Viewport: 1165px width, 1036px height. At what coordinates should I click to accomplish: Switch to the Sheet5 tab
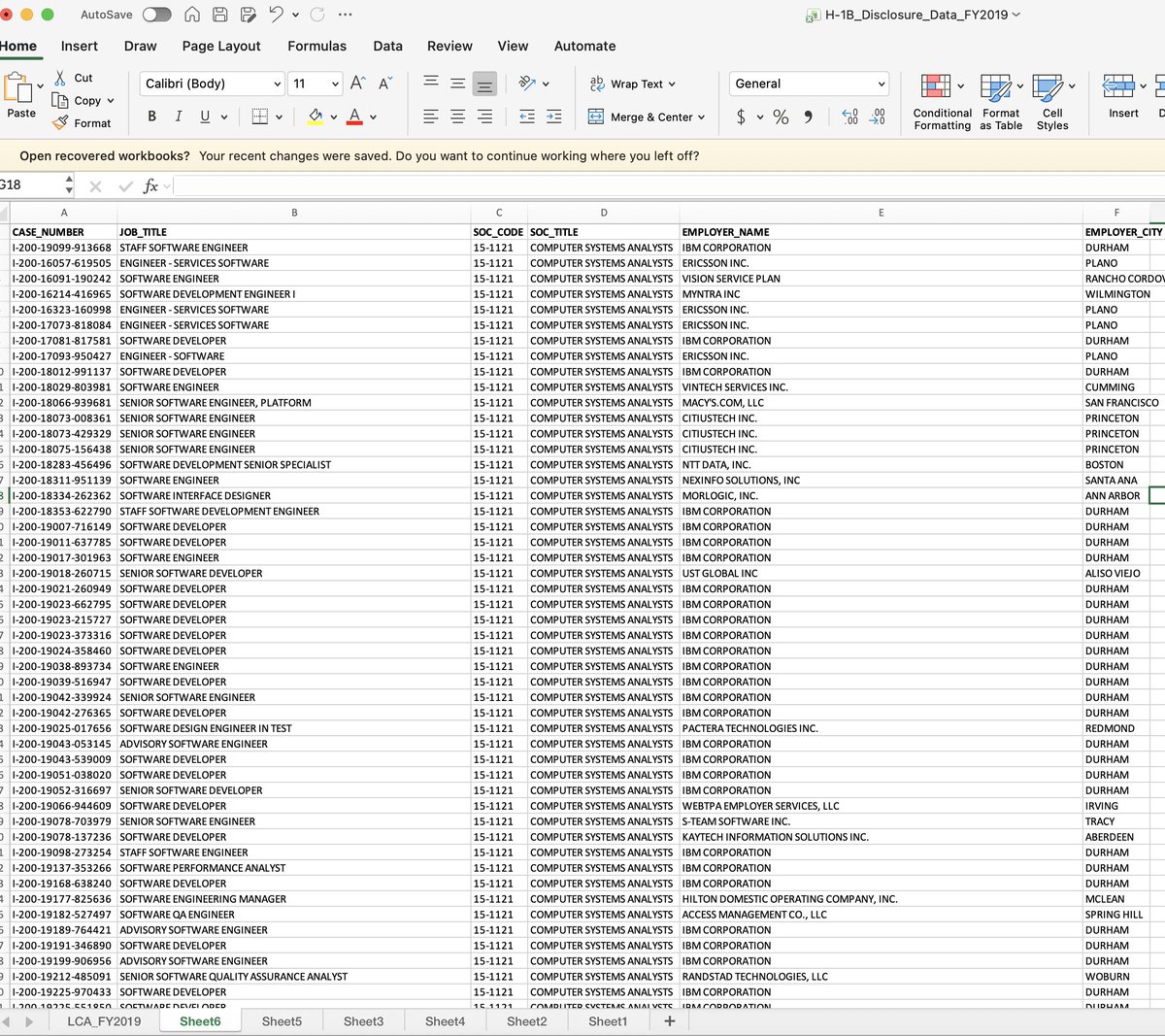click(282, 1021)
